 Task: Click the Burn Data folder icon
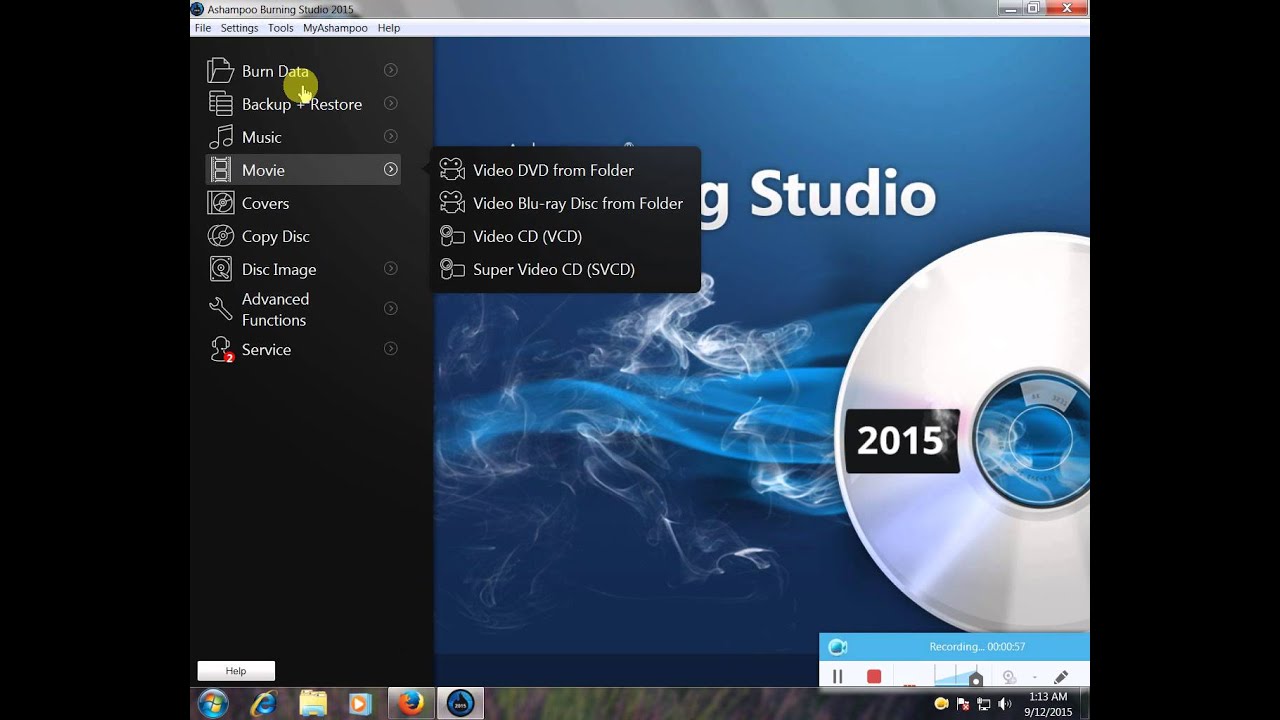pyautogui.click(x=220, y=71)
